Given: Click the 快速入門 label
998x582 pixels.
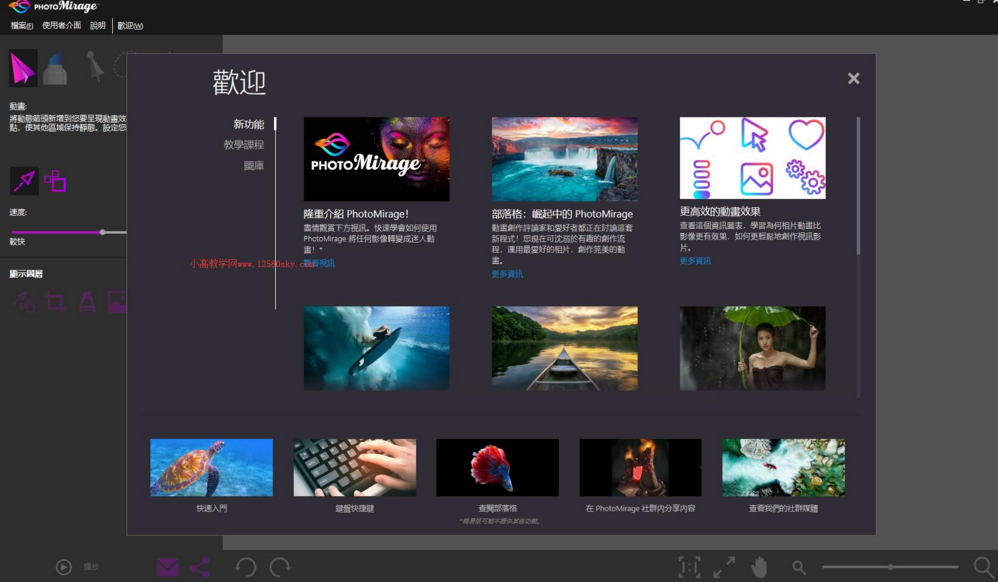Looking at the screenshot, I should click(x=211, y=508).
